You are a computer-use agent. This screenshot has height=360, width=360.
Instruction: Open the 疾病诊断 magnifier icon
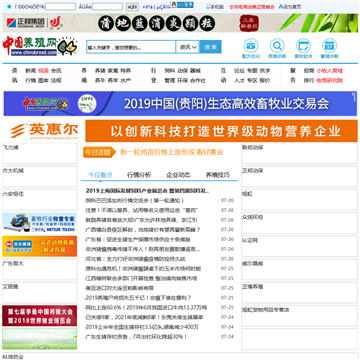[x=277, y=45]
